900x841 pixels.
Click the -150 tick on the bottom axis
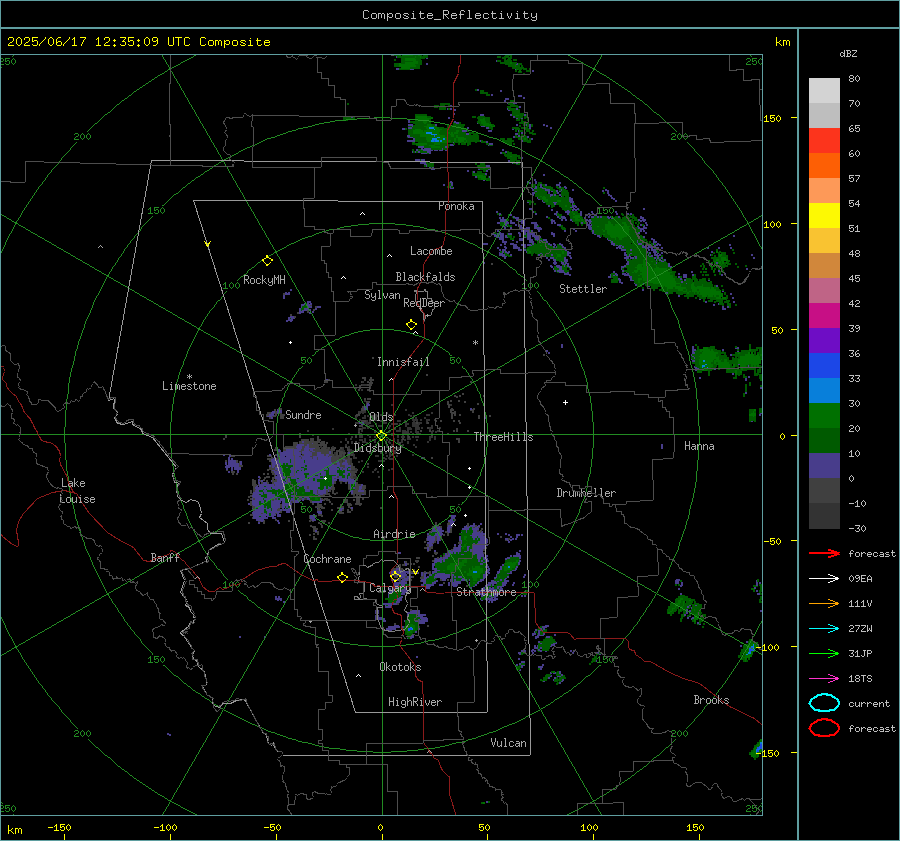pyautogui.click(x=59, y=827)
